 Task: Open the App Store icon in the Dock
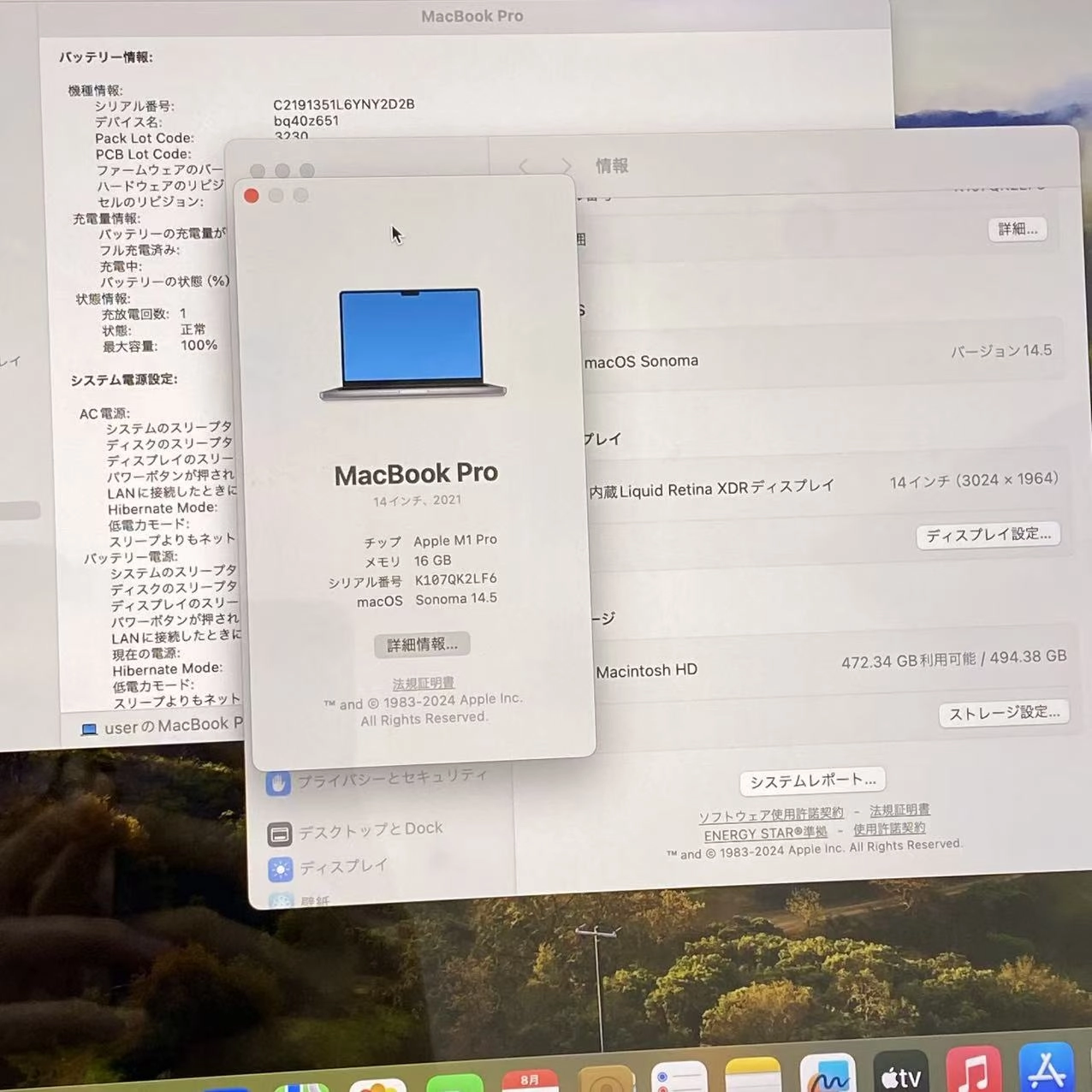pyautogui.click(x=1047, y=1067)
